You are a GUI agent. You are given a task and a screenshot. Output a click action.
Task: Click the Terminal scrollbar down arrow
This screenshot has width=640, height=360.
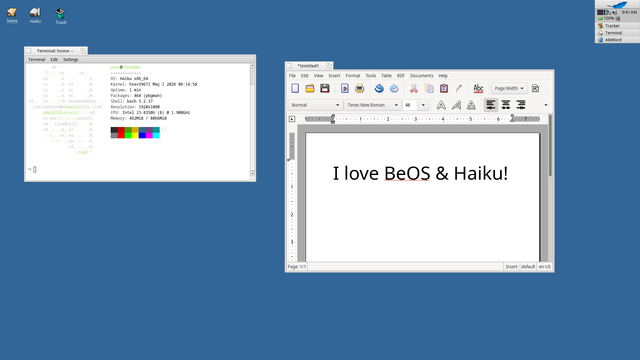253,174
